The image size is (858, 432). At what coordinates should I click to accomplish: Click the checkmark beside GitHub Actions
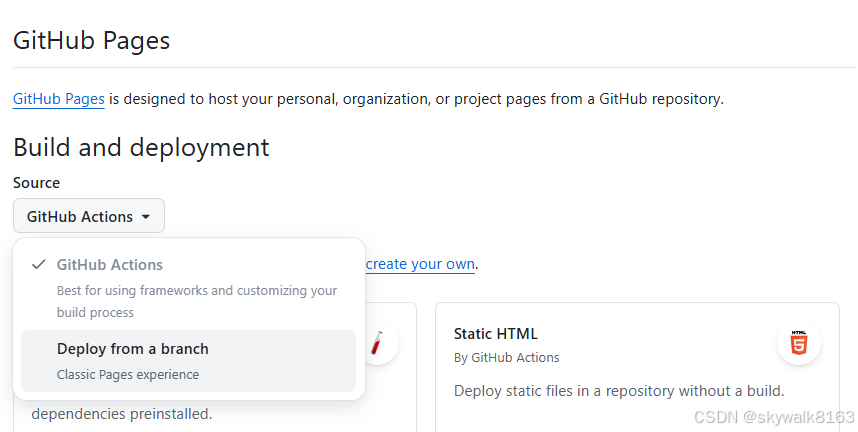(38, 265)
